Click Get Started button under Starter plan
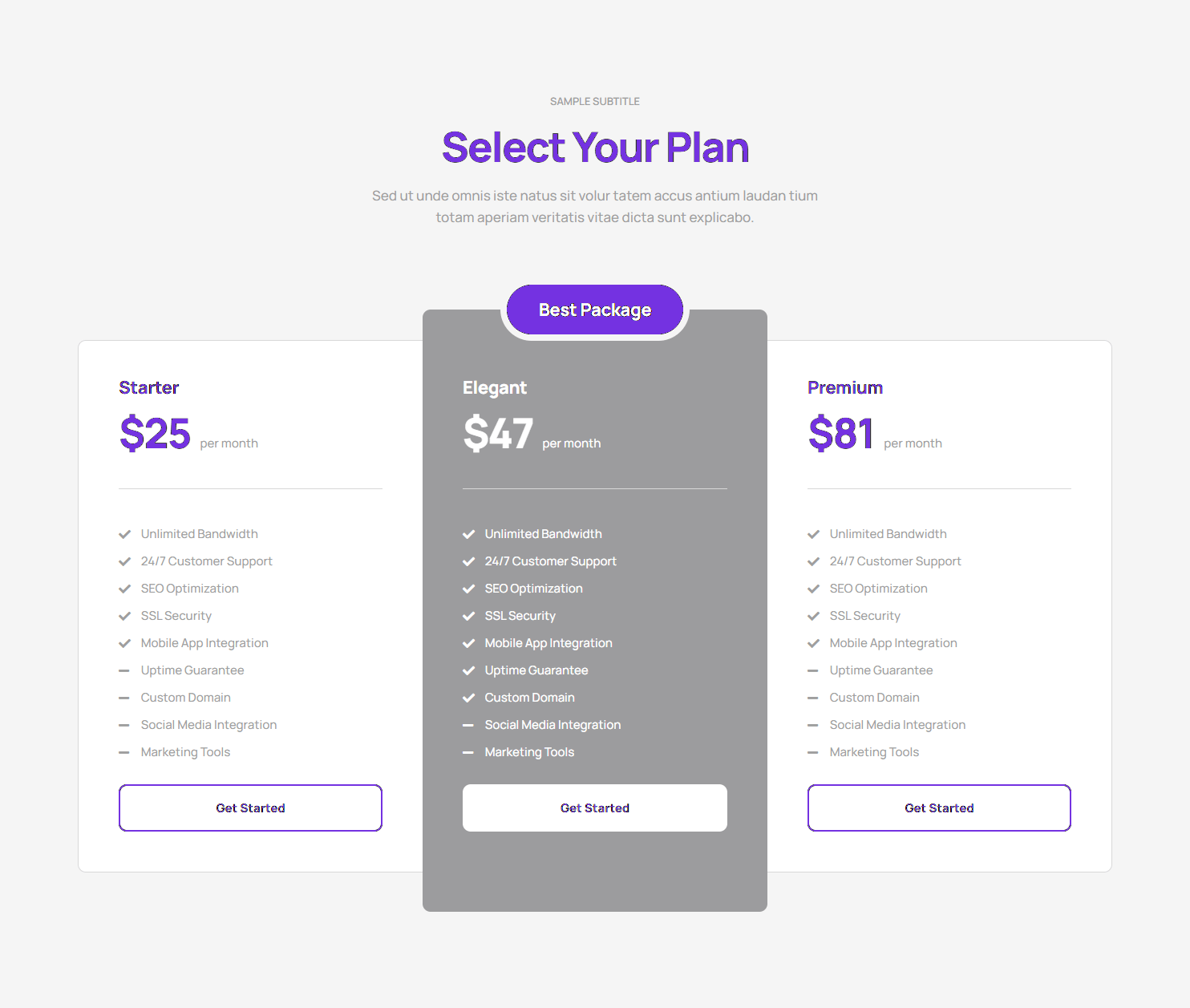Screen dimensions: 1190x1008 click(250, 808)
